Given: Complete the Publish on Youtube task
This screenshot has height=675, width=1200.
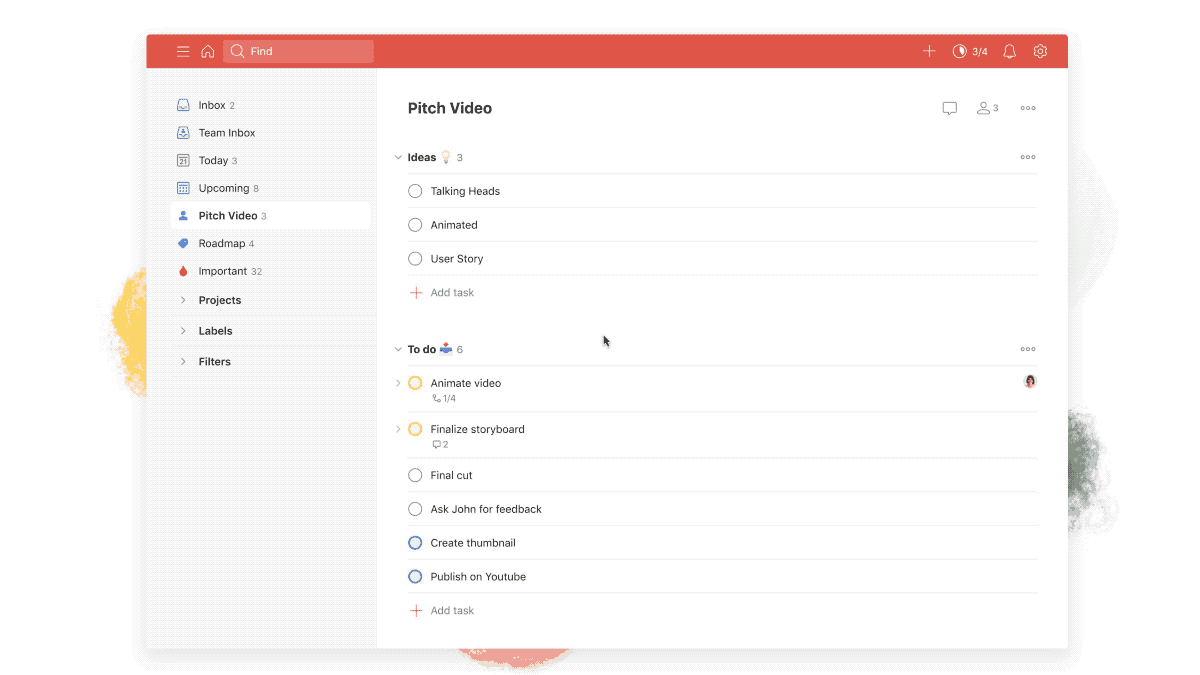Looking at the screenshot, I should coord(415,577).
